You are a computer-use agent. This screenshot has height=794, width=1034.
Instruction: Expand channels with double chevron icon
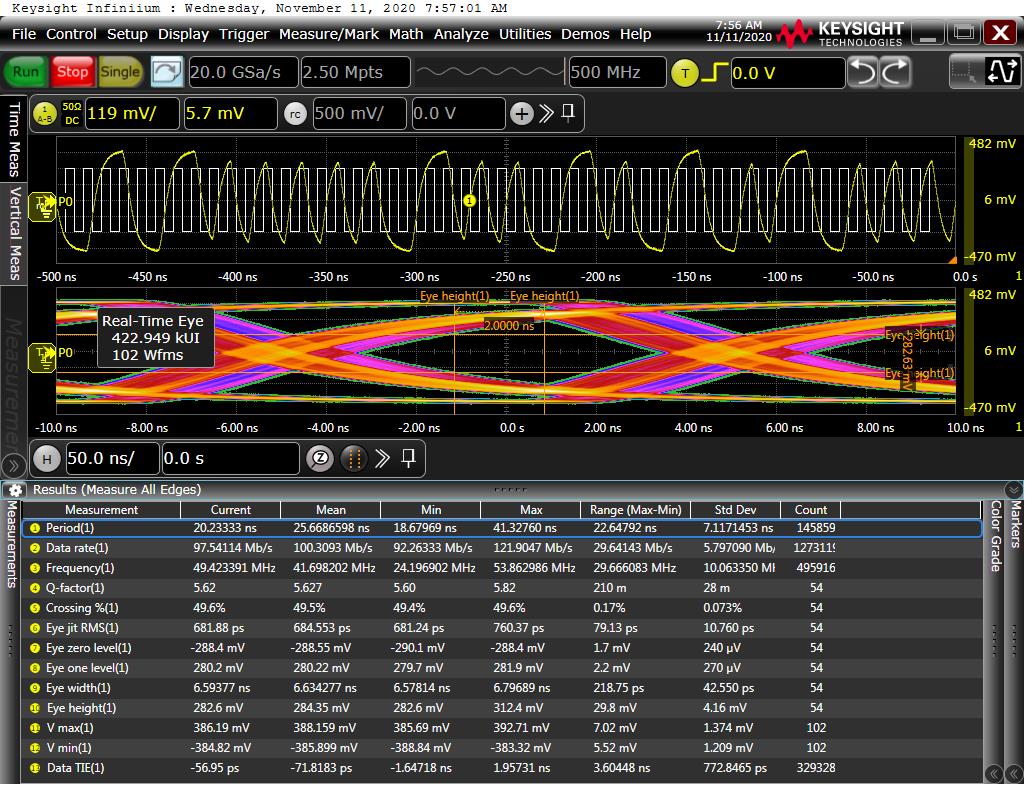click(x=546, y=113)
